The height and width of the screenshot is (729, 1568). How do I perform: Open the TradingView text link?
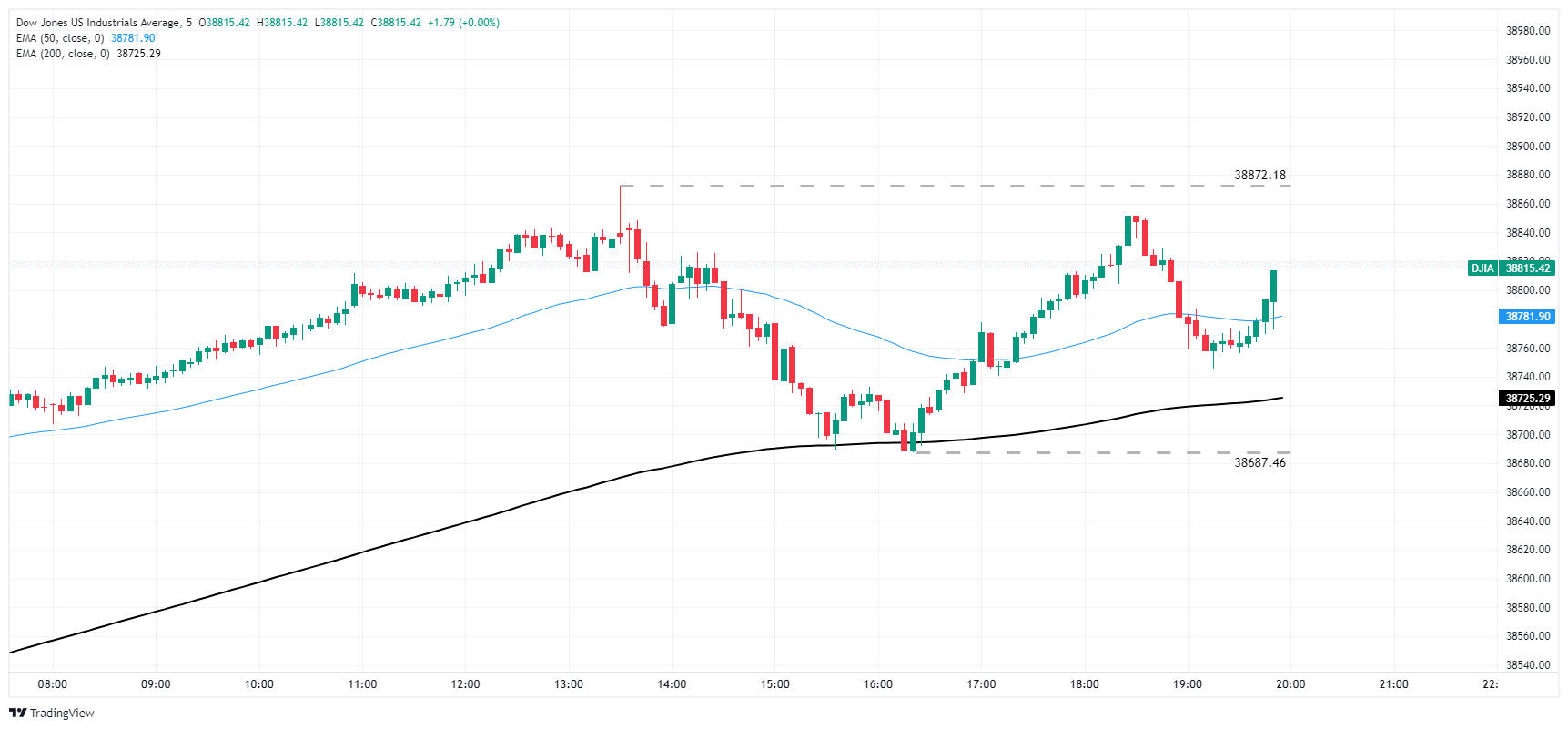tap(62, 713)
